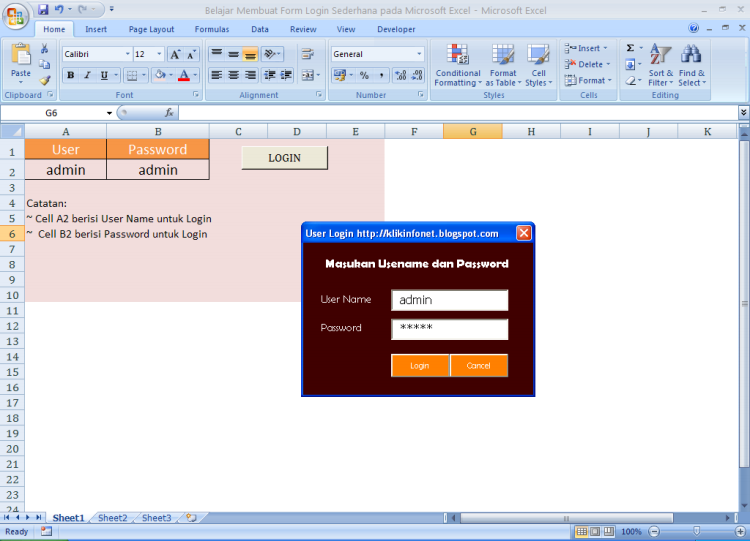Toggle Italic formatting

[87, 75]
